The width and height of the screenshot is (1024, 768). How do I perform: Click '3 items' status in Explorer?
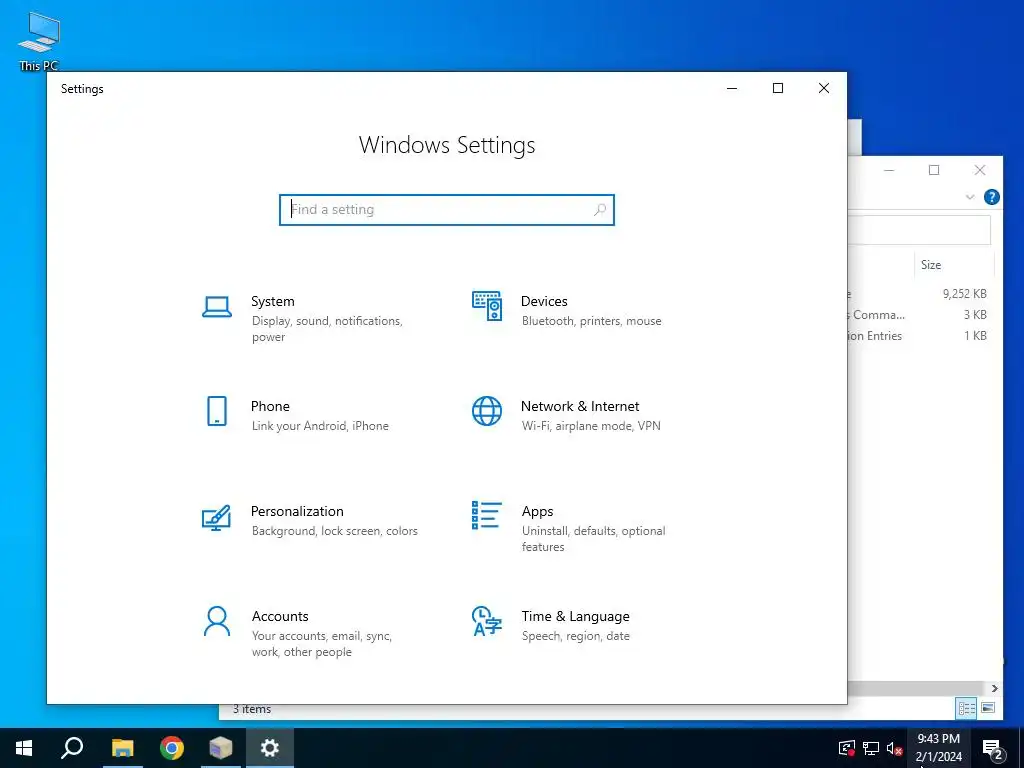tap(252, 709)
